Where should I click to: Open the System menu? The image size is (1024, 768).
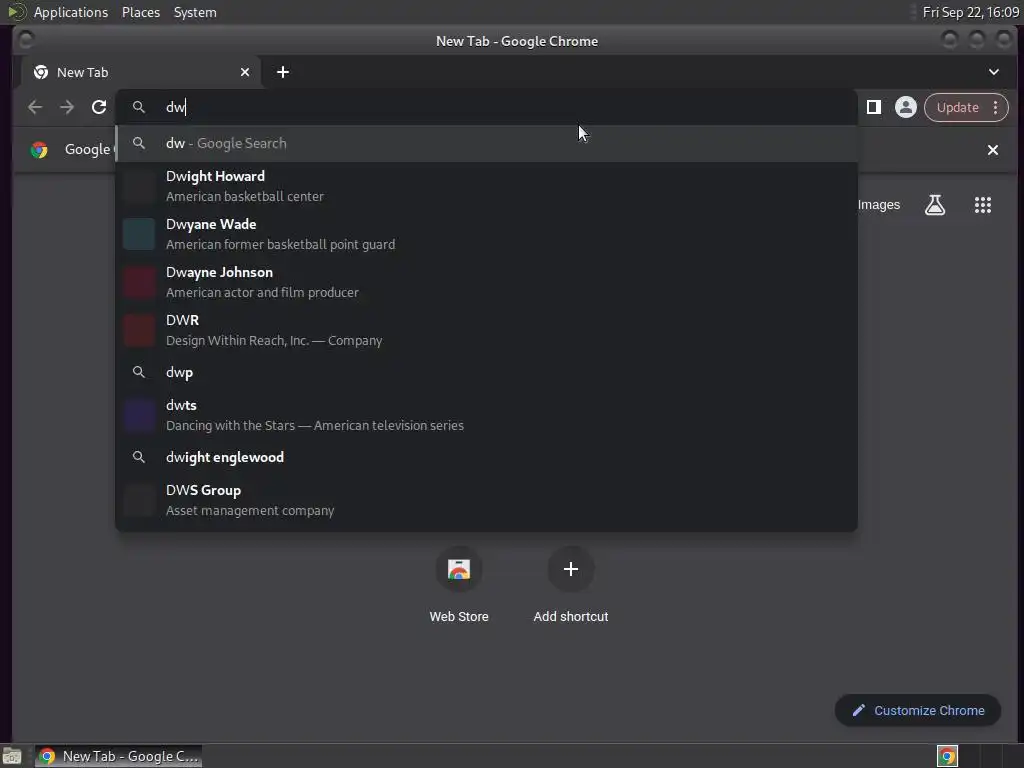(195, 12)
